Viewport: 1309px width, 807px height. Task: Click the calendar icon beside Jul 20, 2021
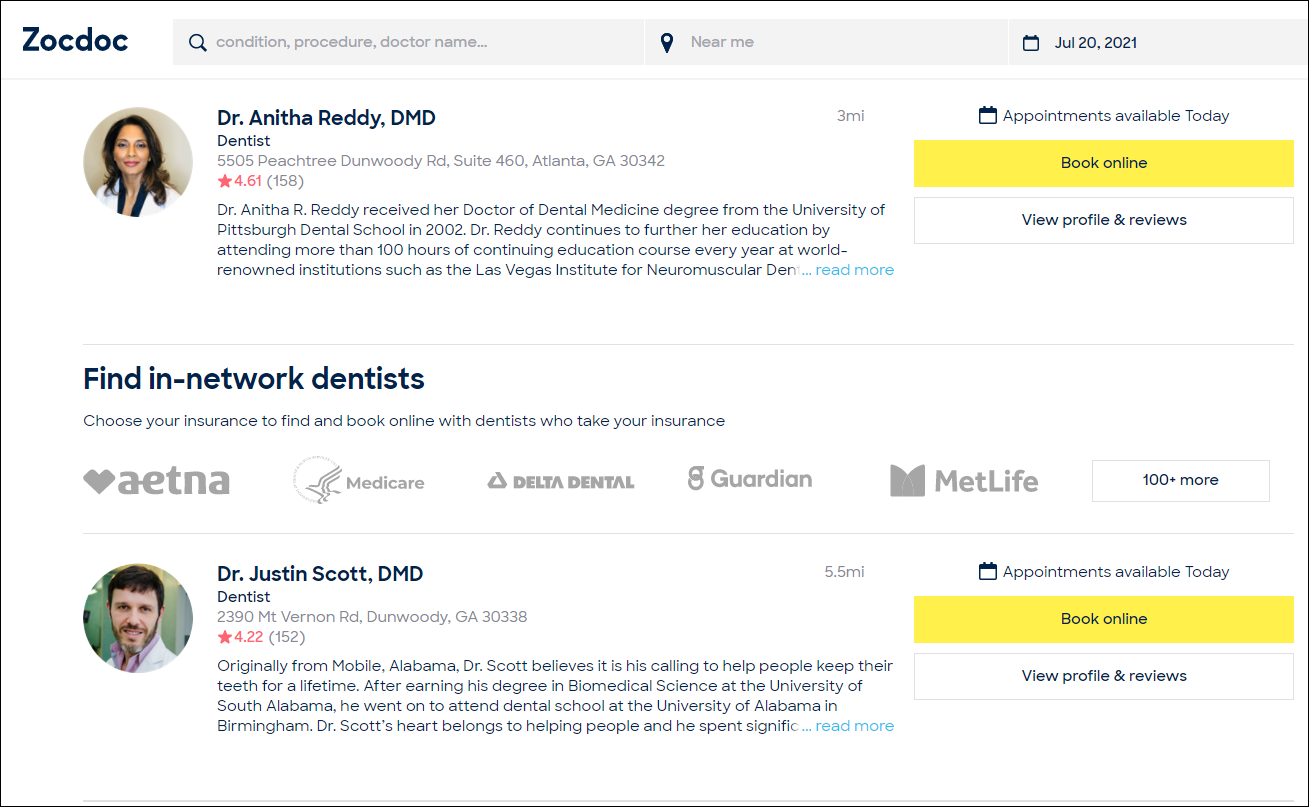click(x=1031, y=43)
